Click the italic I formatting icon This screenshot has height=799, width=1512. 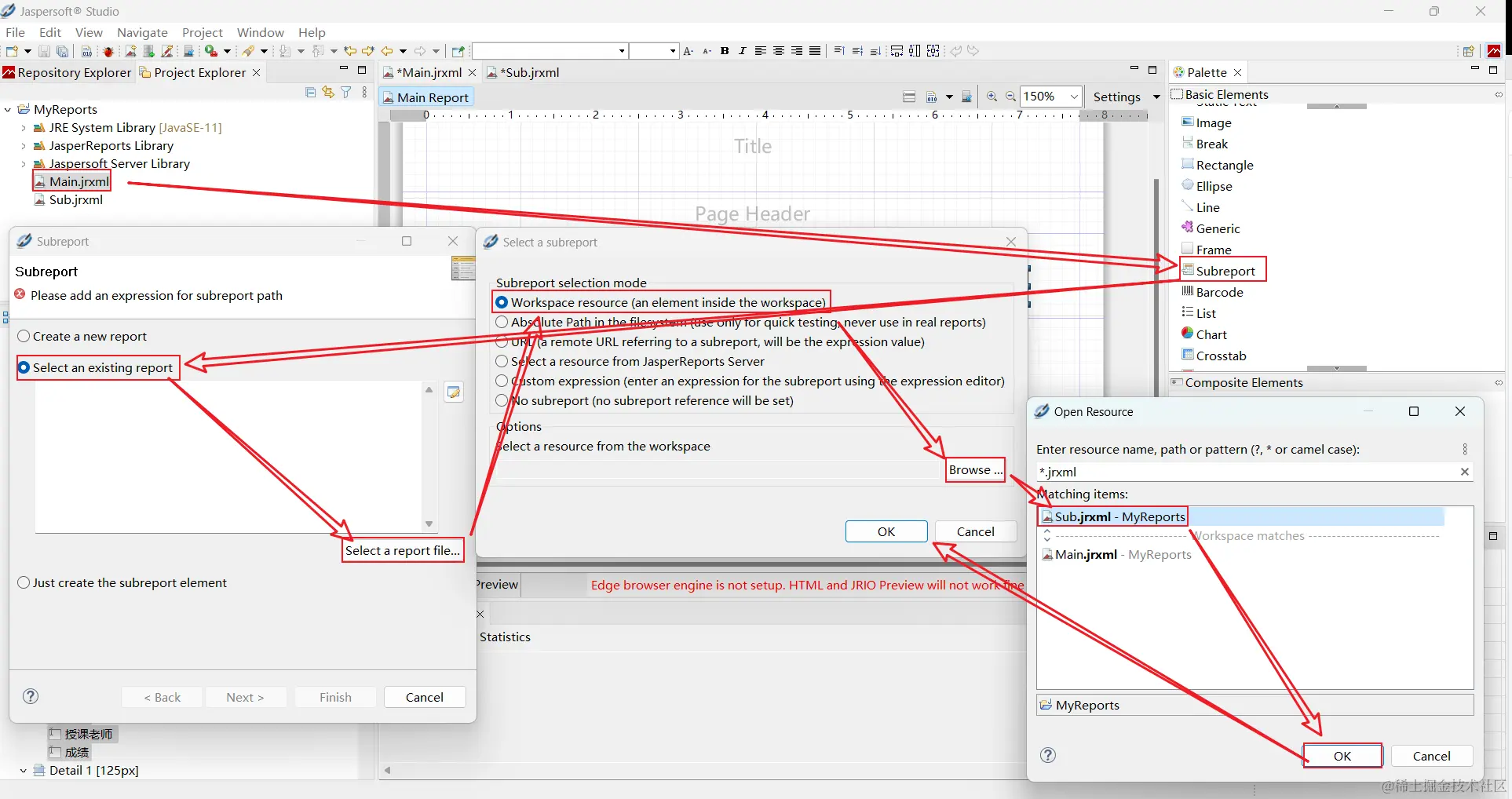[743, 51]
